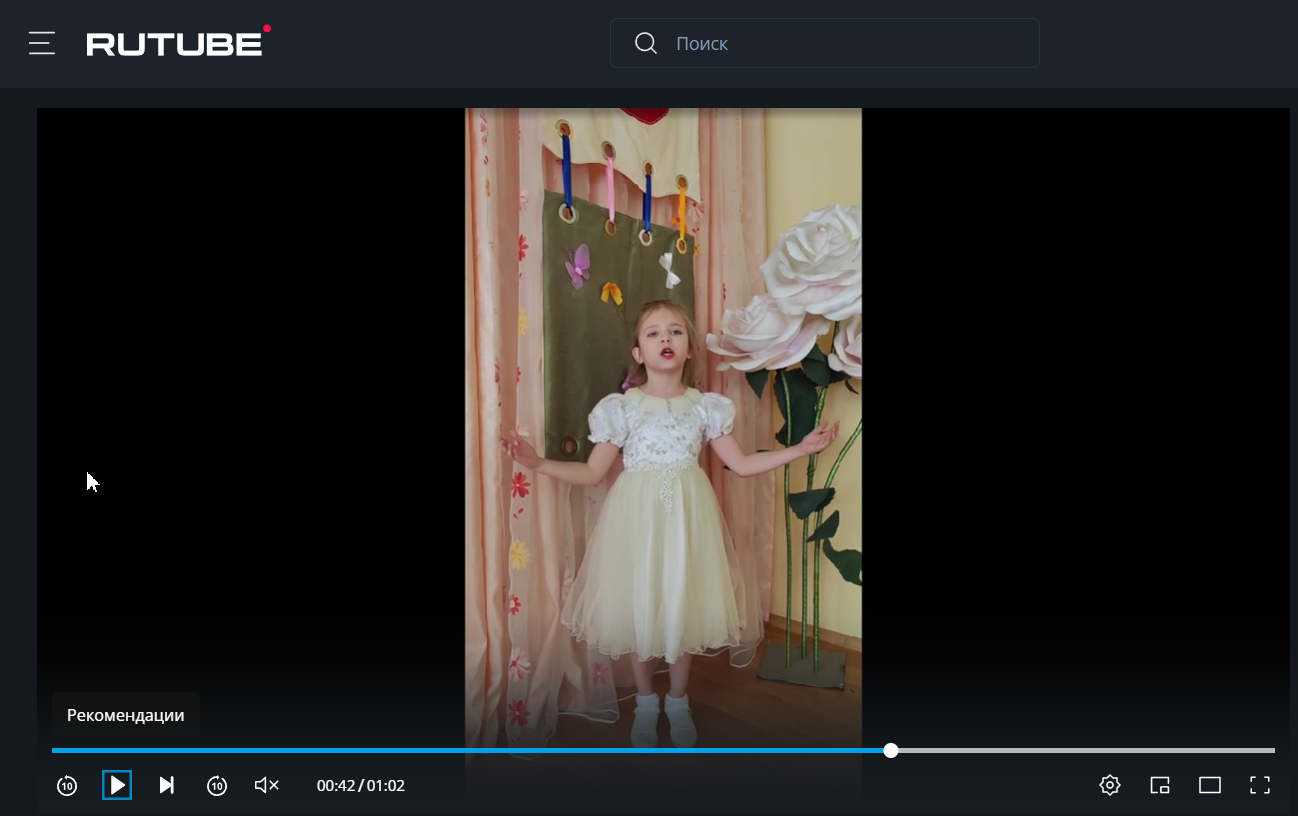Viewport: 1298px width, 816px height.
Task: Enable picture-in-picture mode
Action: point(1160,785)
